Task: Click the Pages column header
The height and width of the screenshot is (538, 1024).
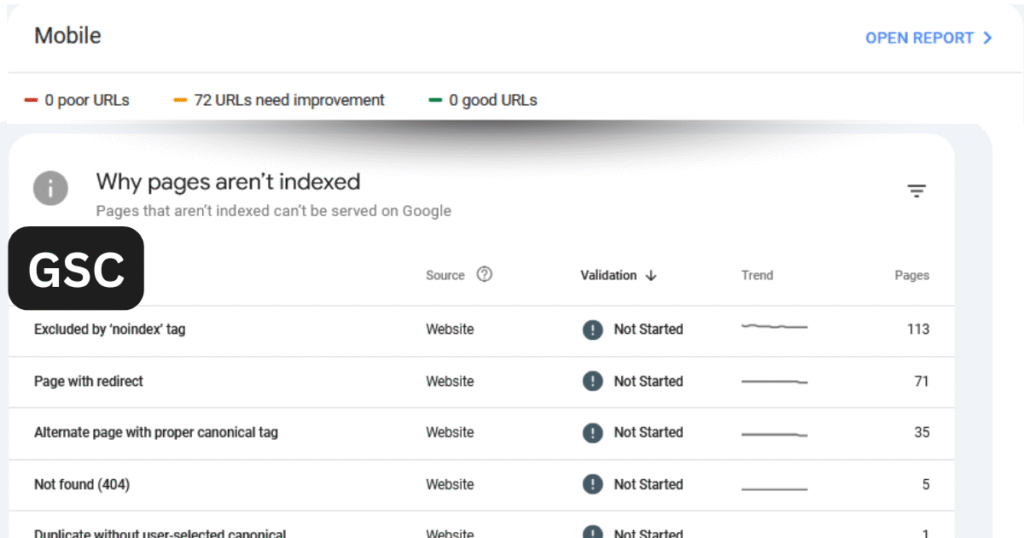Action: pos(912,276)
